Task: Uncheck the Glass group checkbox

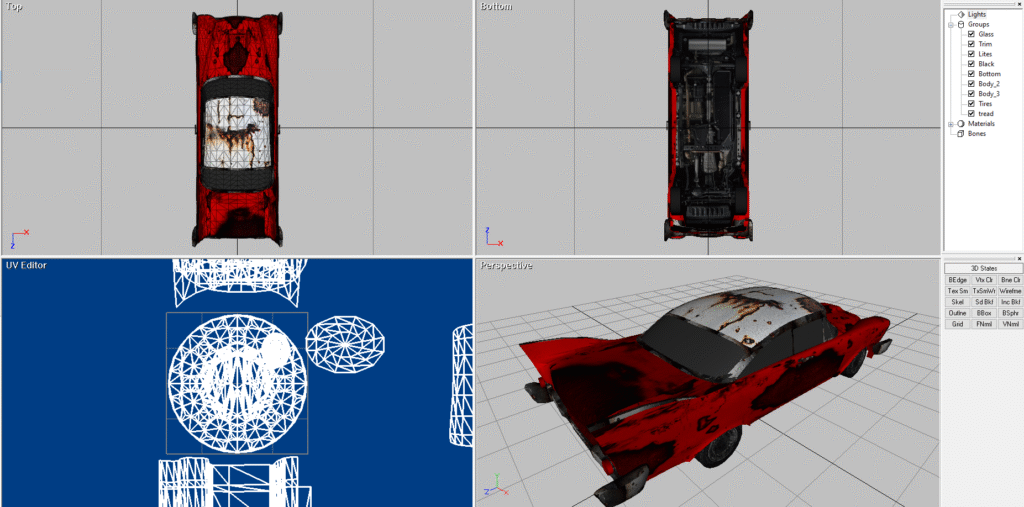Action: (971, 34)
